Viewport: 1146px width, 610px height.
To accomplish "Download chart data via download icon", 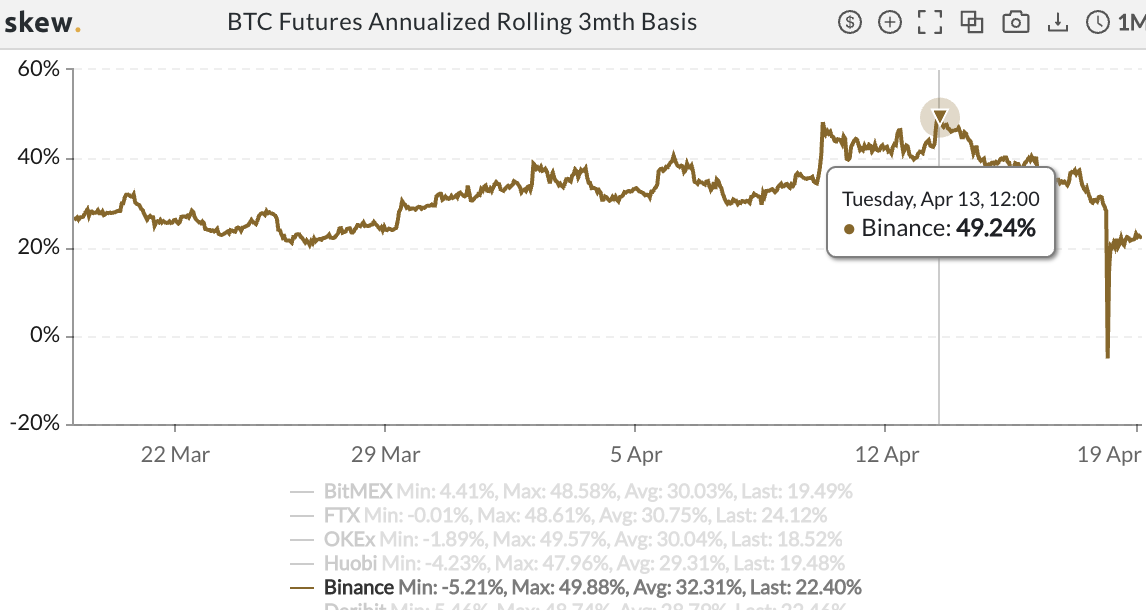I will pyautogui.click(x=1057, y=23).
